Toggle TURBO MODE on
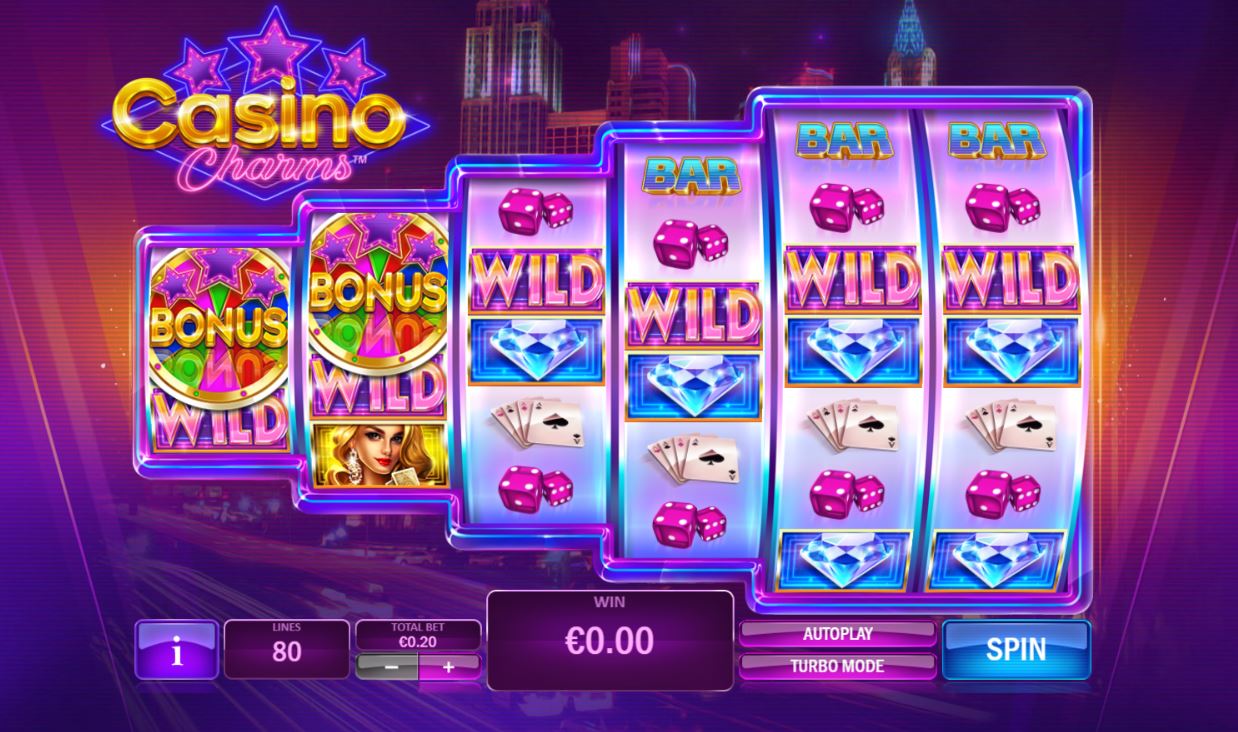This screenshot has width=1238, height=732. click(837, 666)
